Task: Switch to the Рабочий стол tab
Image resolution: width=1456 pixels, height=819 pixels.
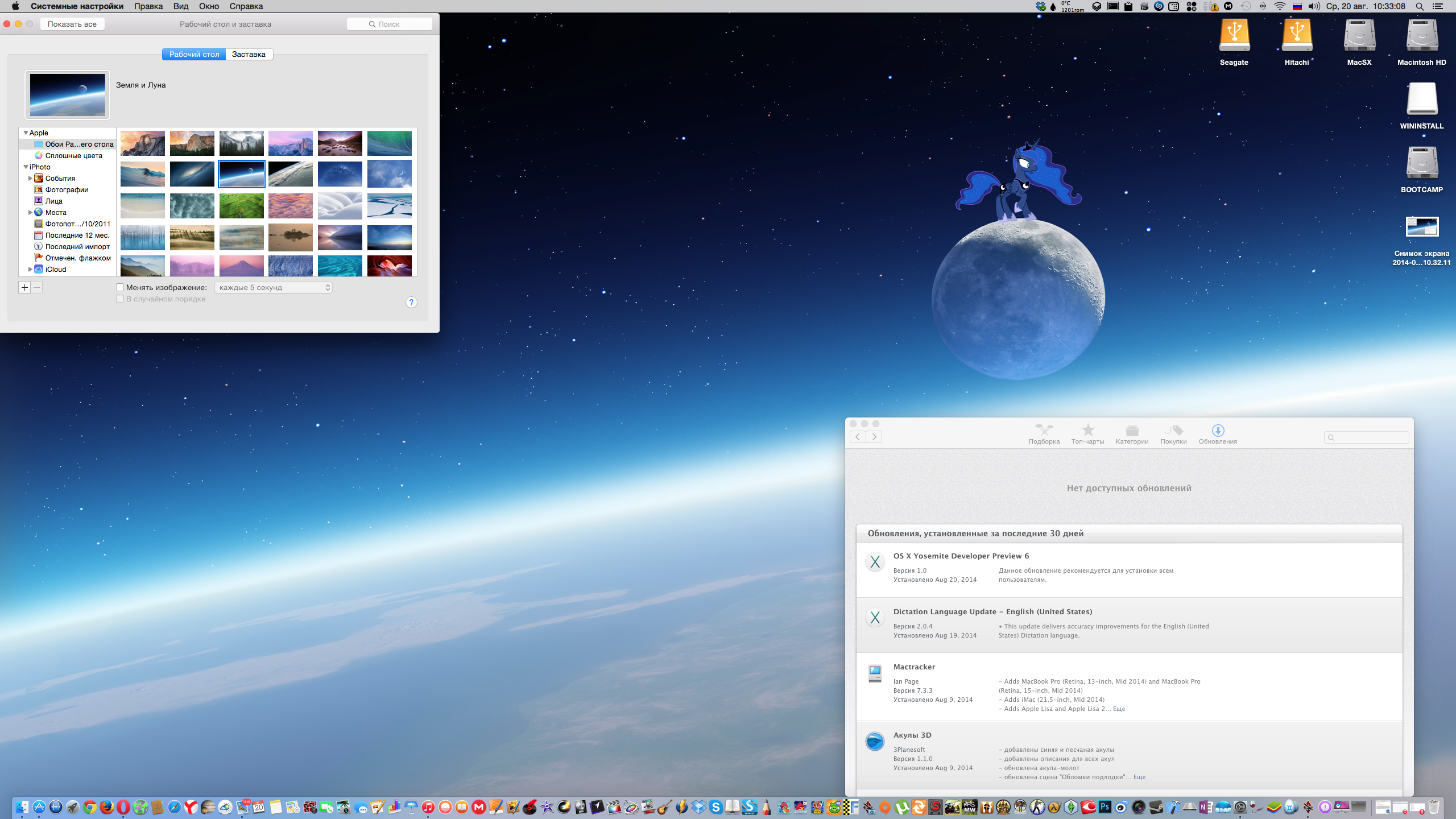Action: click(x=194, y=54)
